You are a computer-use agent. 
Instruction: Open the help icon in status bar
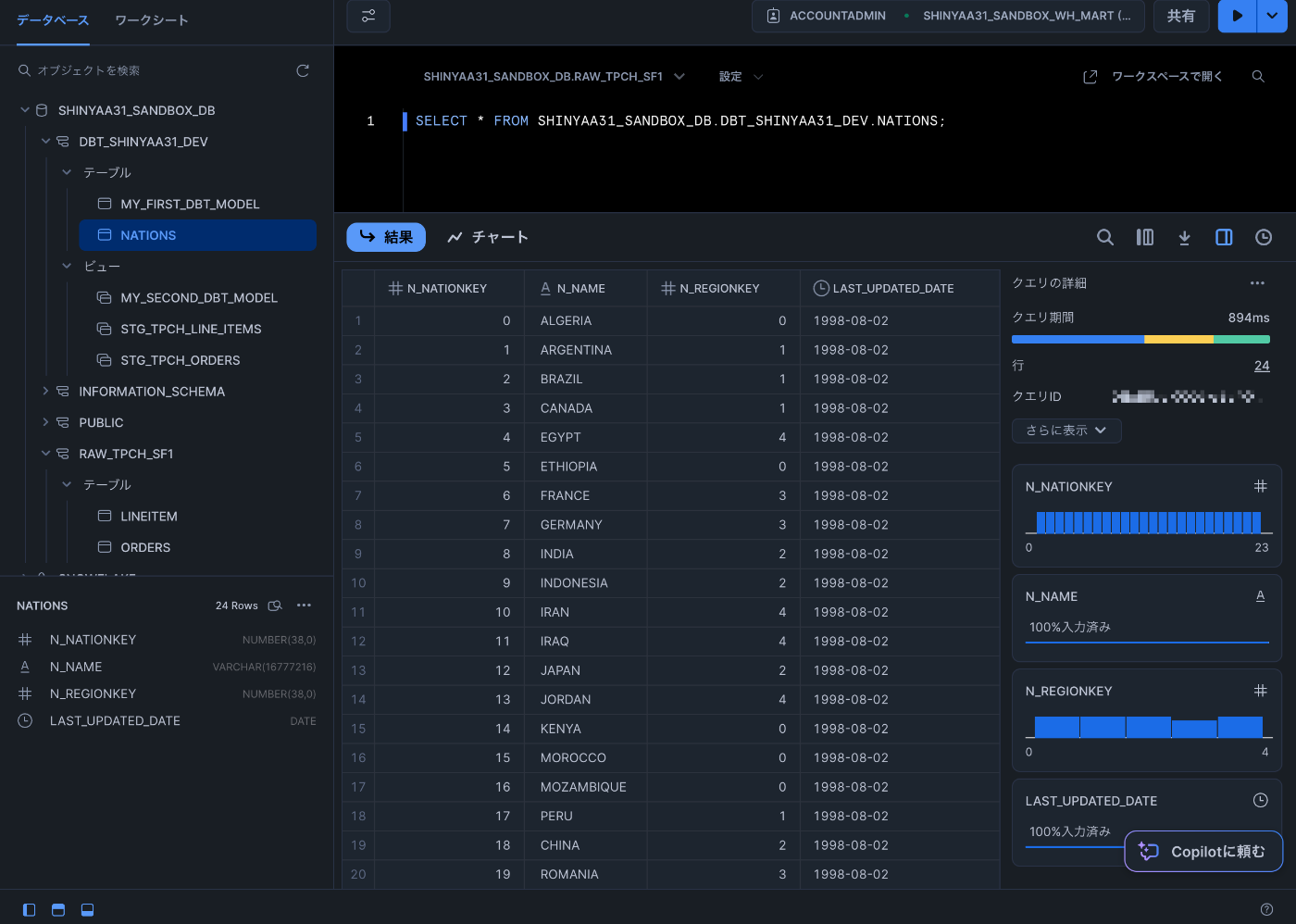[1266, 910]
